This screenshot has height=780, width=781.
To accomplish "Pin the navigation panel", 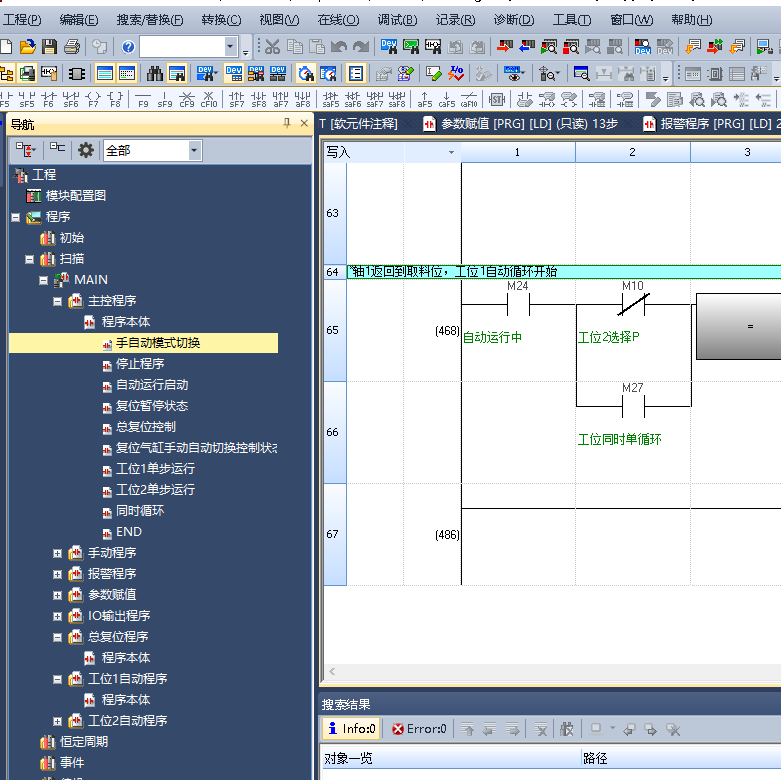I will [287, 123].
